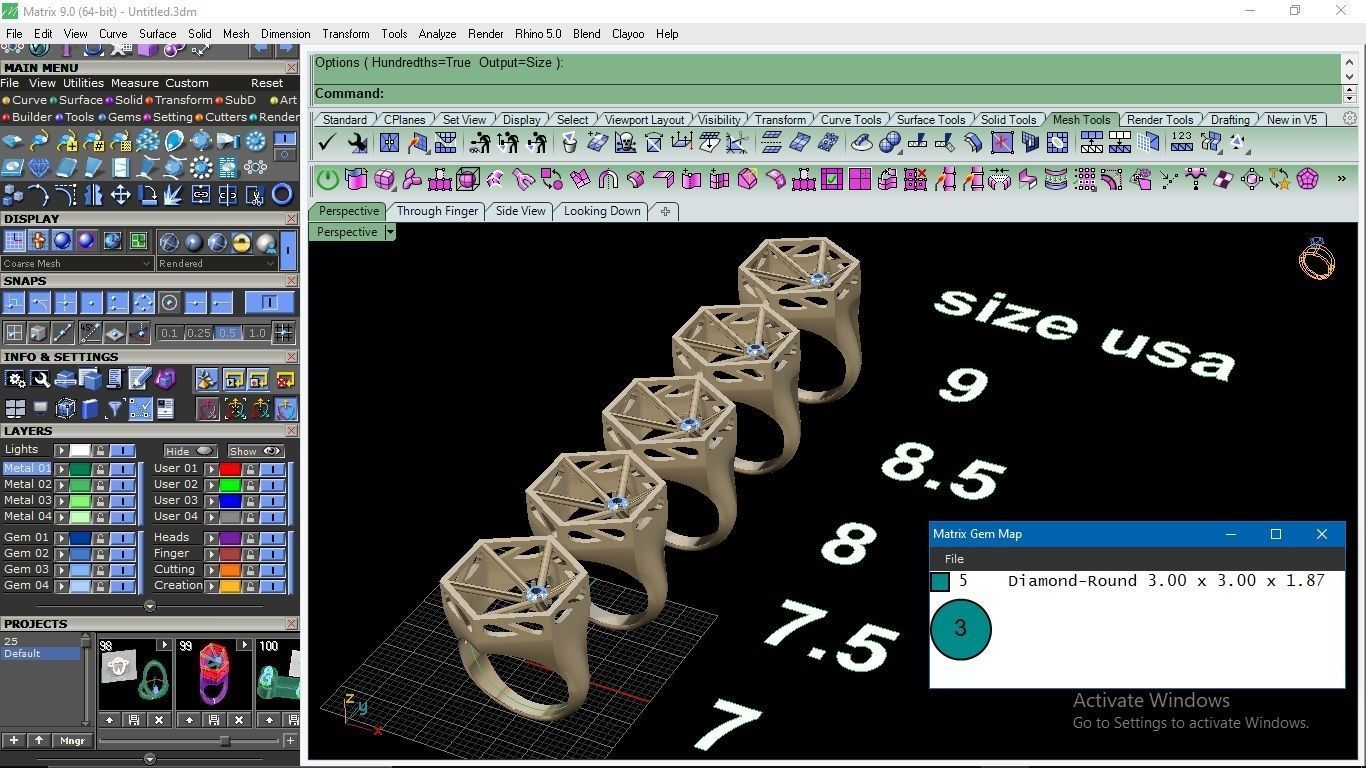Expand the User 01 layer arrow
This screenshot has width=1366, height=768.
pyautogui.click(x=211, y=469)
